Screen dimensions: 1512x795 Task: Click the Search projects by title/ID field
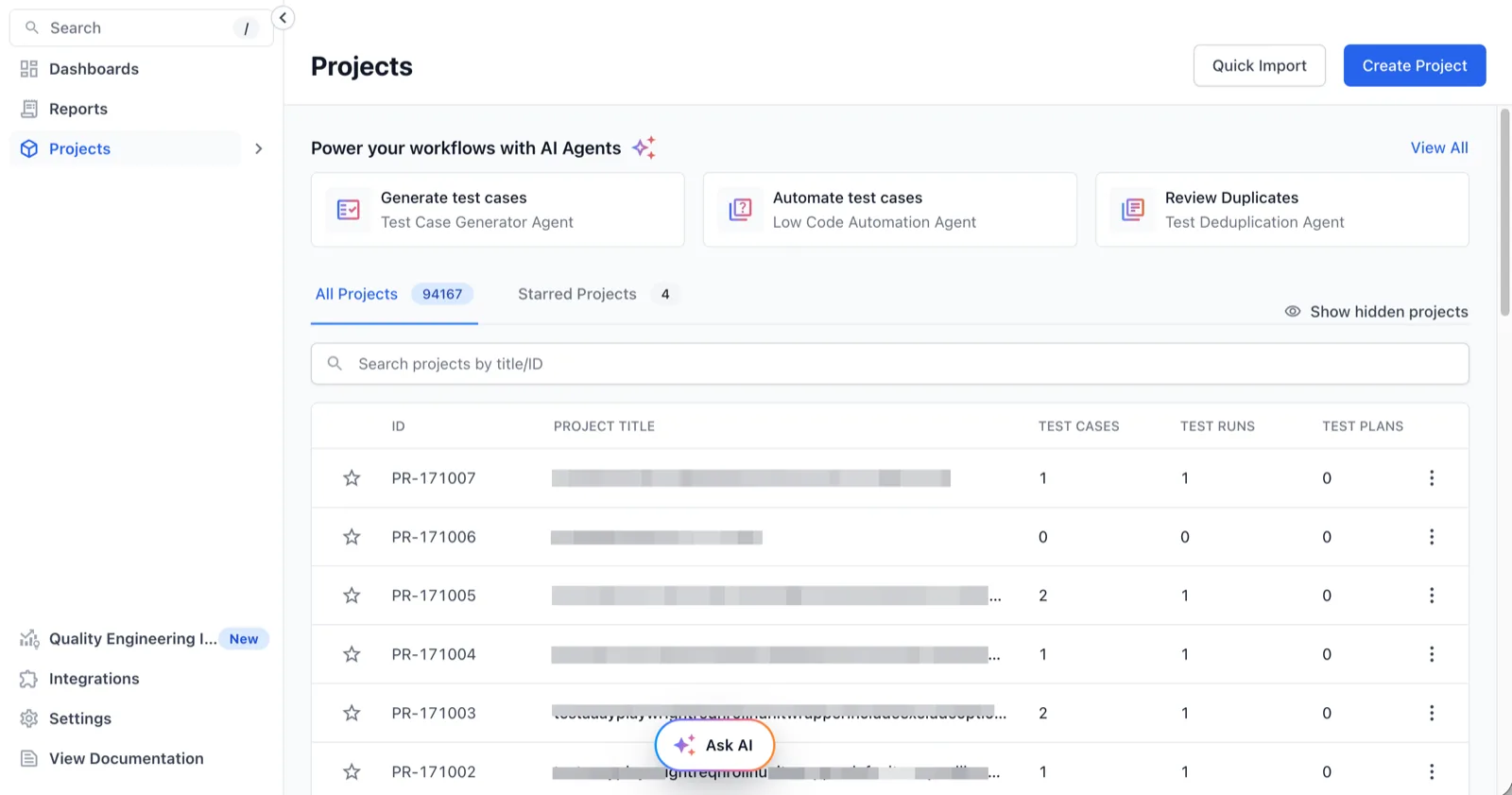pyautogui.click(x=889, y=364)
